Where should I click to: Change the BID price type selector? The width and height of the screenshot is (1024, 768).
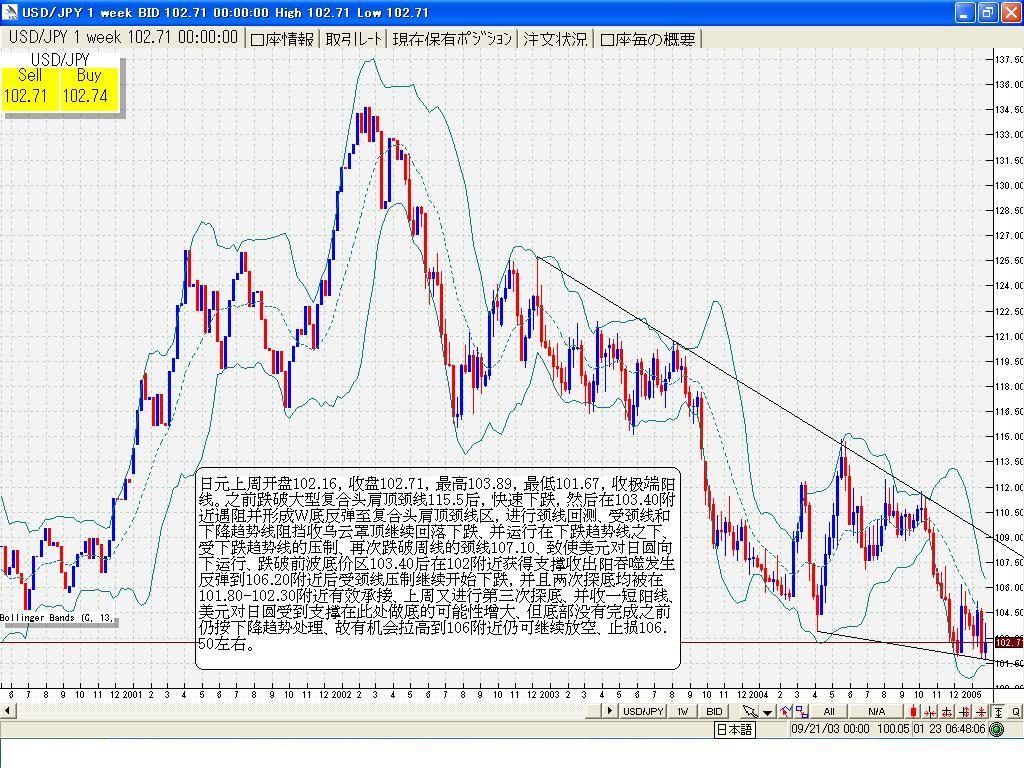[714, 711]
